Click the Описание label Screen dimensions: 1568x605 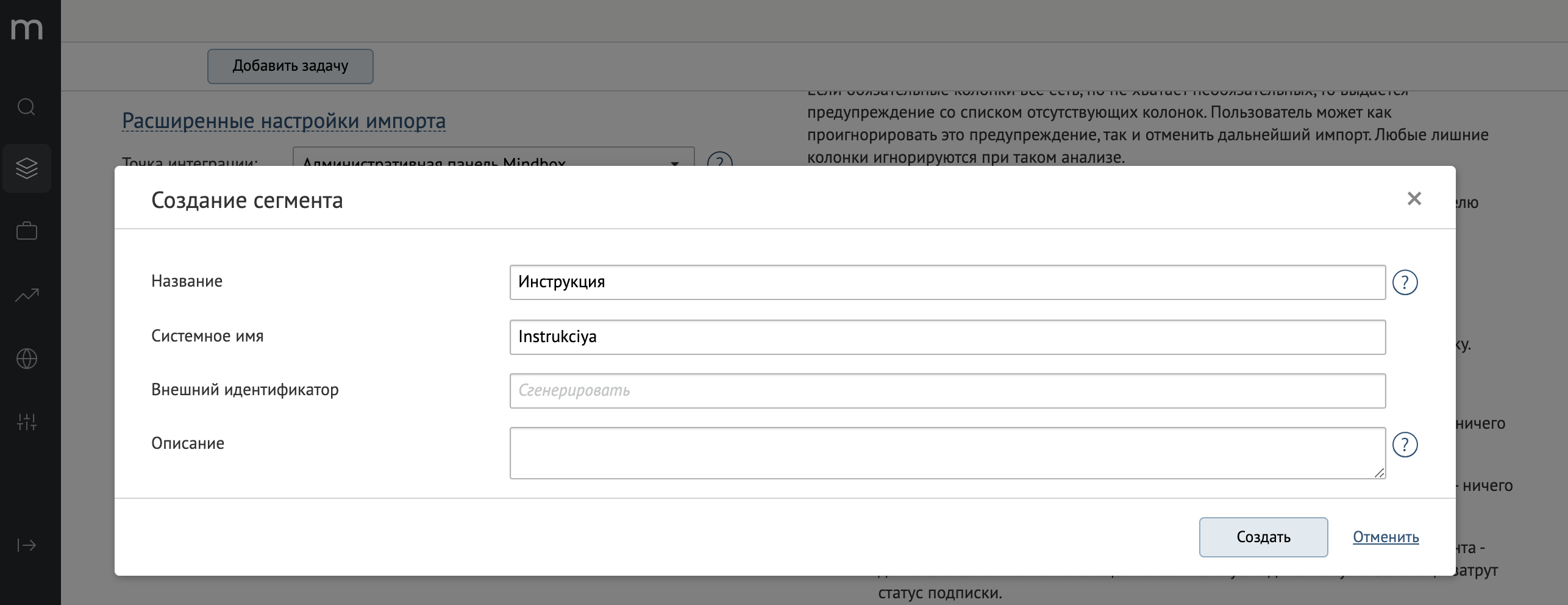(x=188, y=443)
